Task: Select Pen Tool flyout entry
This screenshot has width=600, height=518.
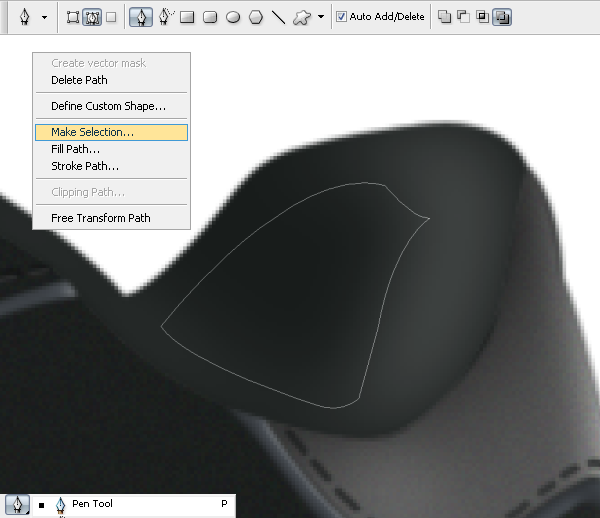Action: 133,505
